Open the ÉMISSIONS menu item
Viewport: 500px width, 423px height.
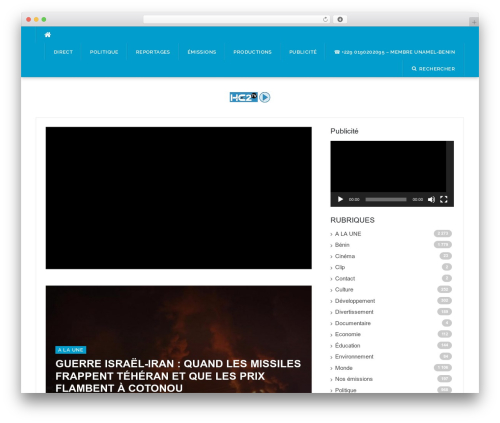[202, 52]
